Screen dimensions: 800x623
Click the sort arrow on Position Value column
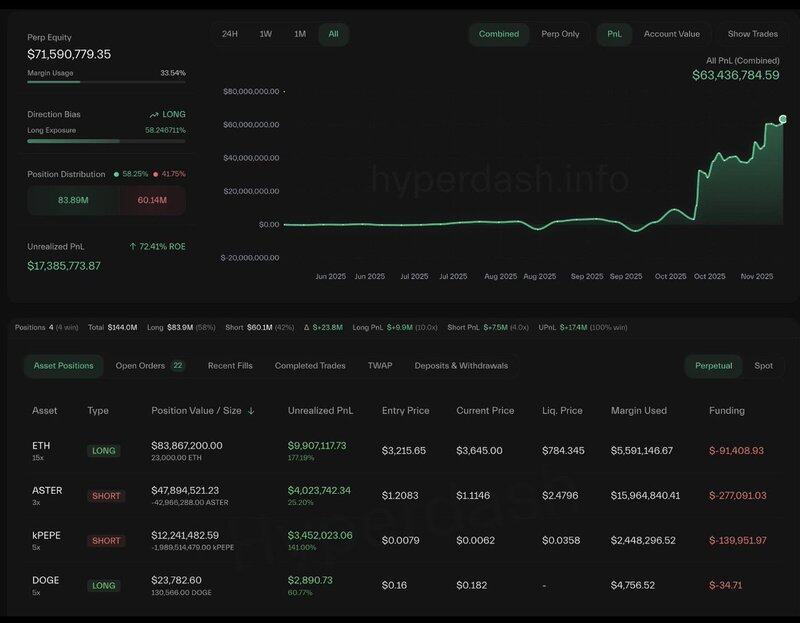pos(251,410)
